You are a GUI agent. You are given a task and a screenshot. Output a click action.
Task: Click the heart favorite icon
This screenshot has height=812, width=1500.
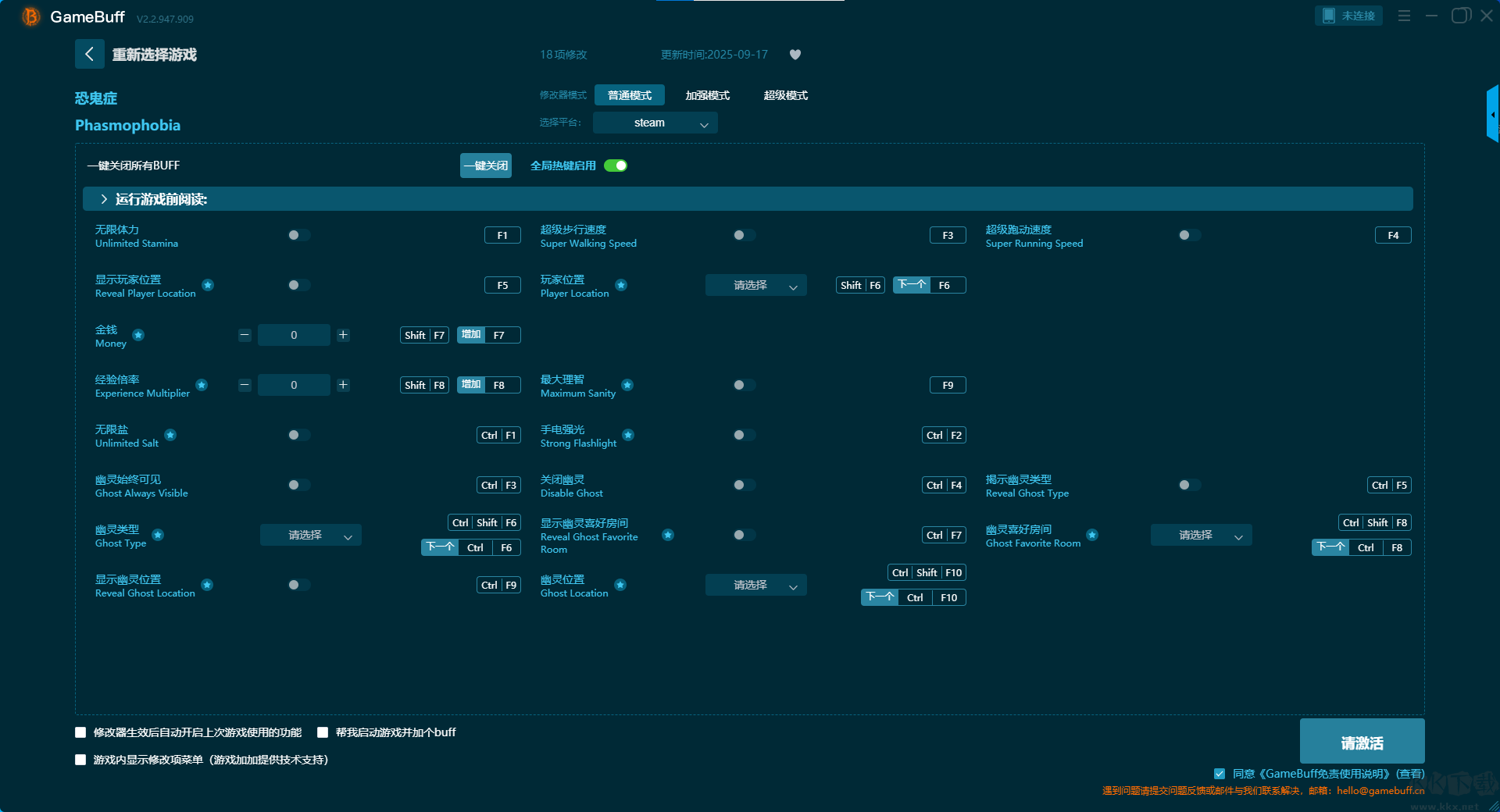[795, 55]
